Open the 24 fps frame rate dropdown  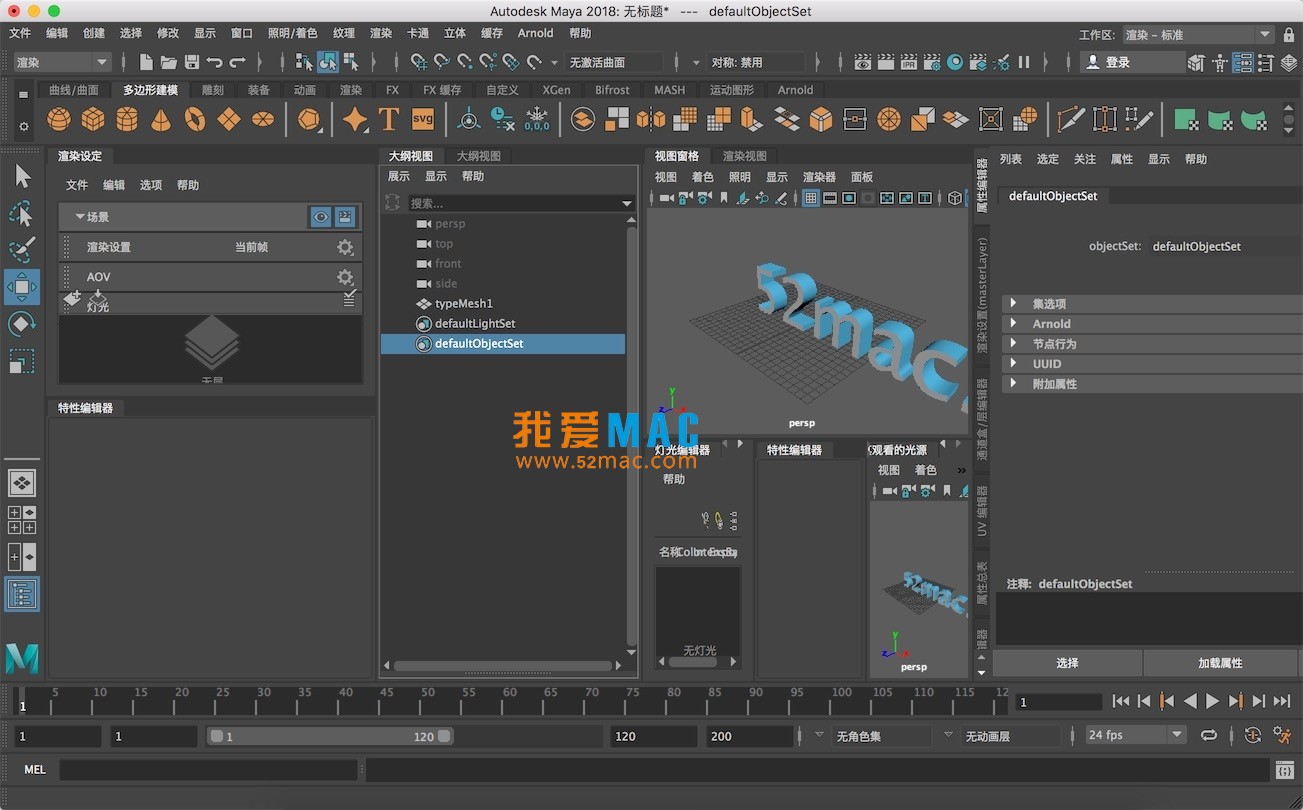point(1136,735)
